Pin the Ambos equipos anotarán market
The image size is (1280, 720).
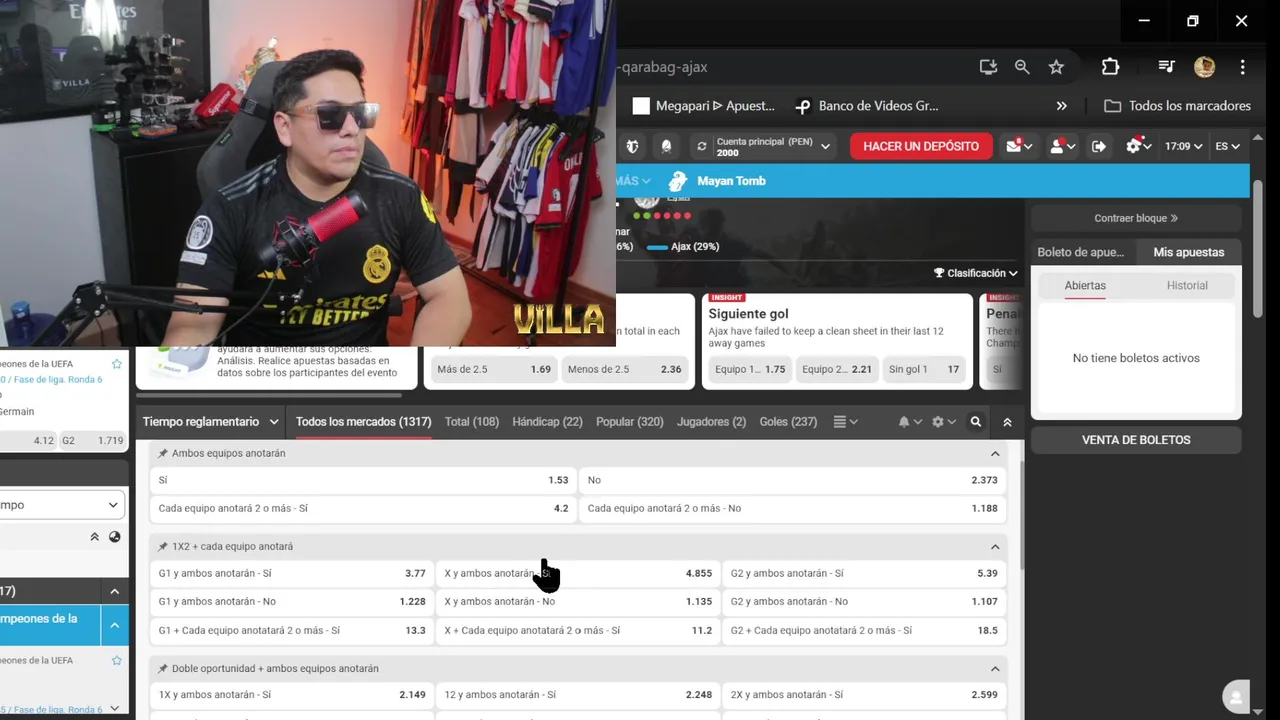(163, 453)
